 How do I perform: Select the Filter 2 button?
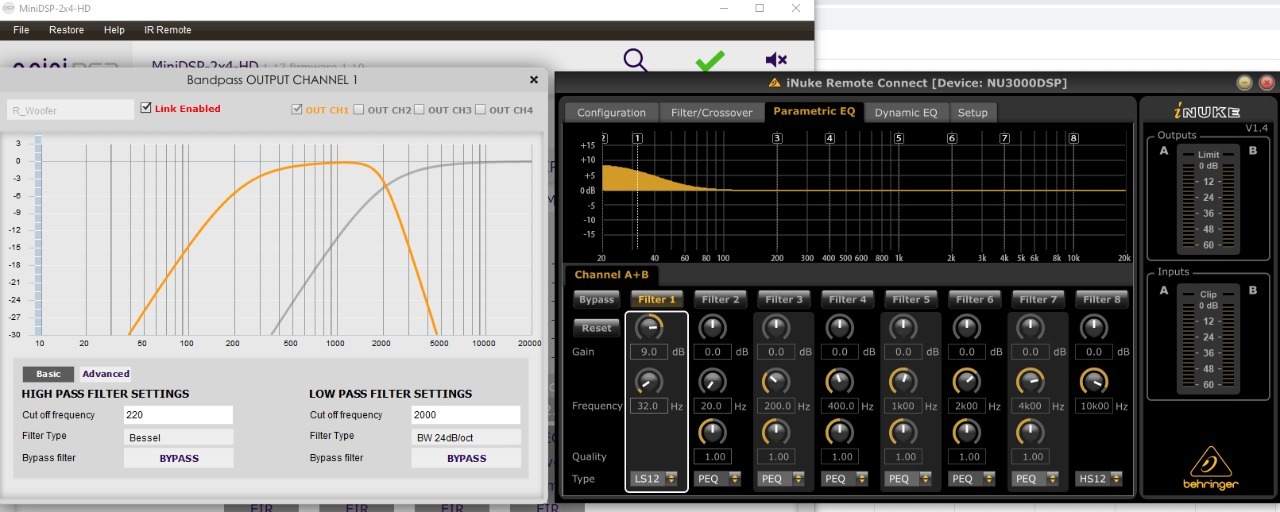coord(720,299)
